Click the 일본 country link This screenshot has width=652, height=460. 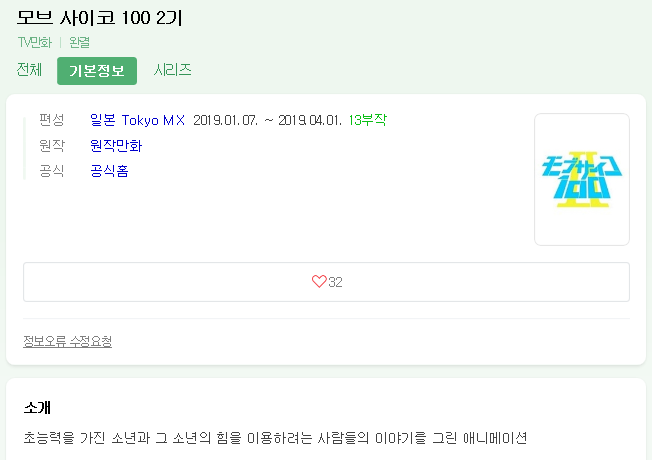coord(102,120)
